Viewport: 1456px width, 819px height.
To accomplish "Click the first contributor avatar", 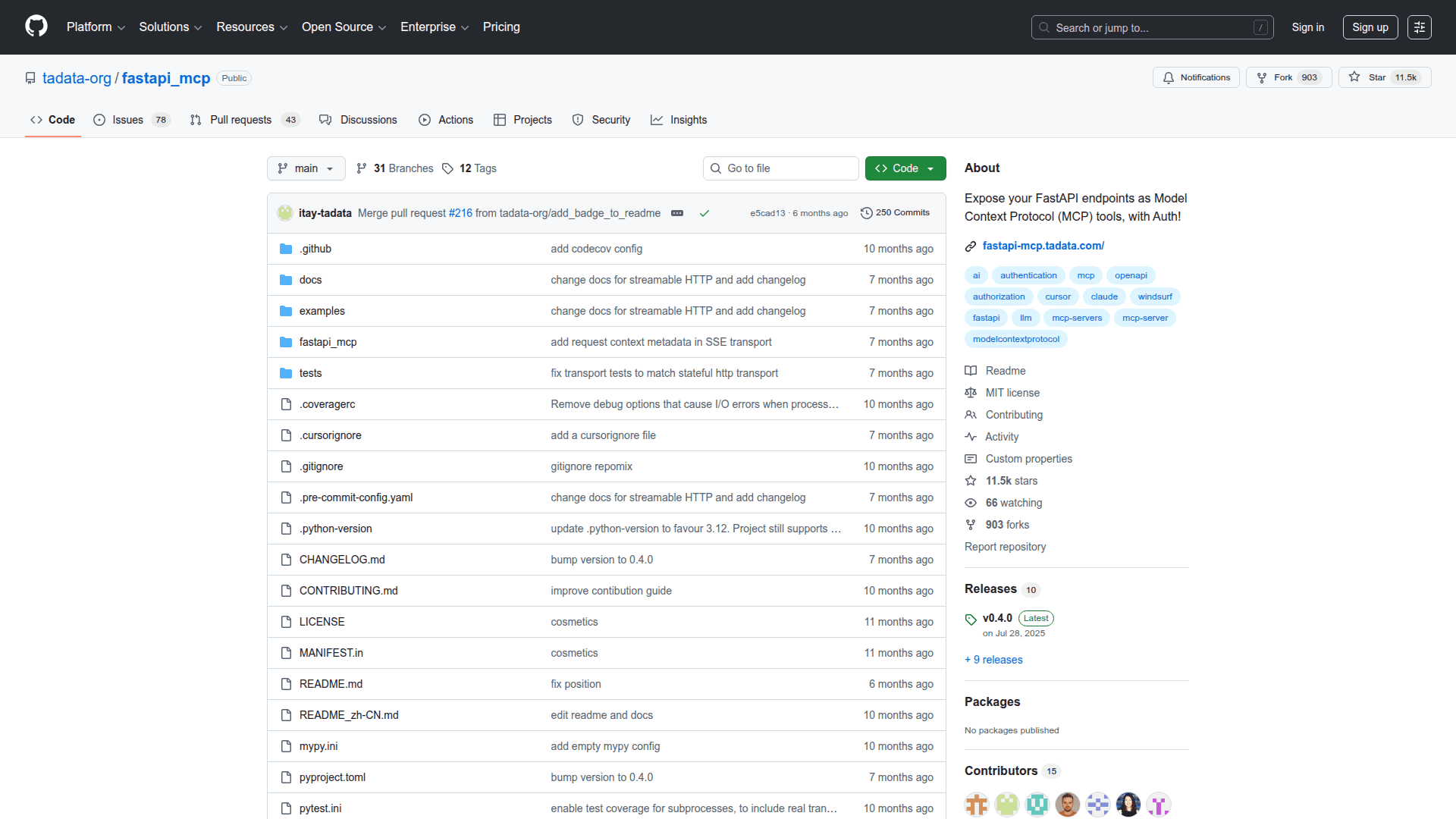I will pyautogui.click(x=976, y=804).
